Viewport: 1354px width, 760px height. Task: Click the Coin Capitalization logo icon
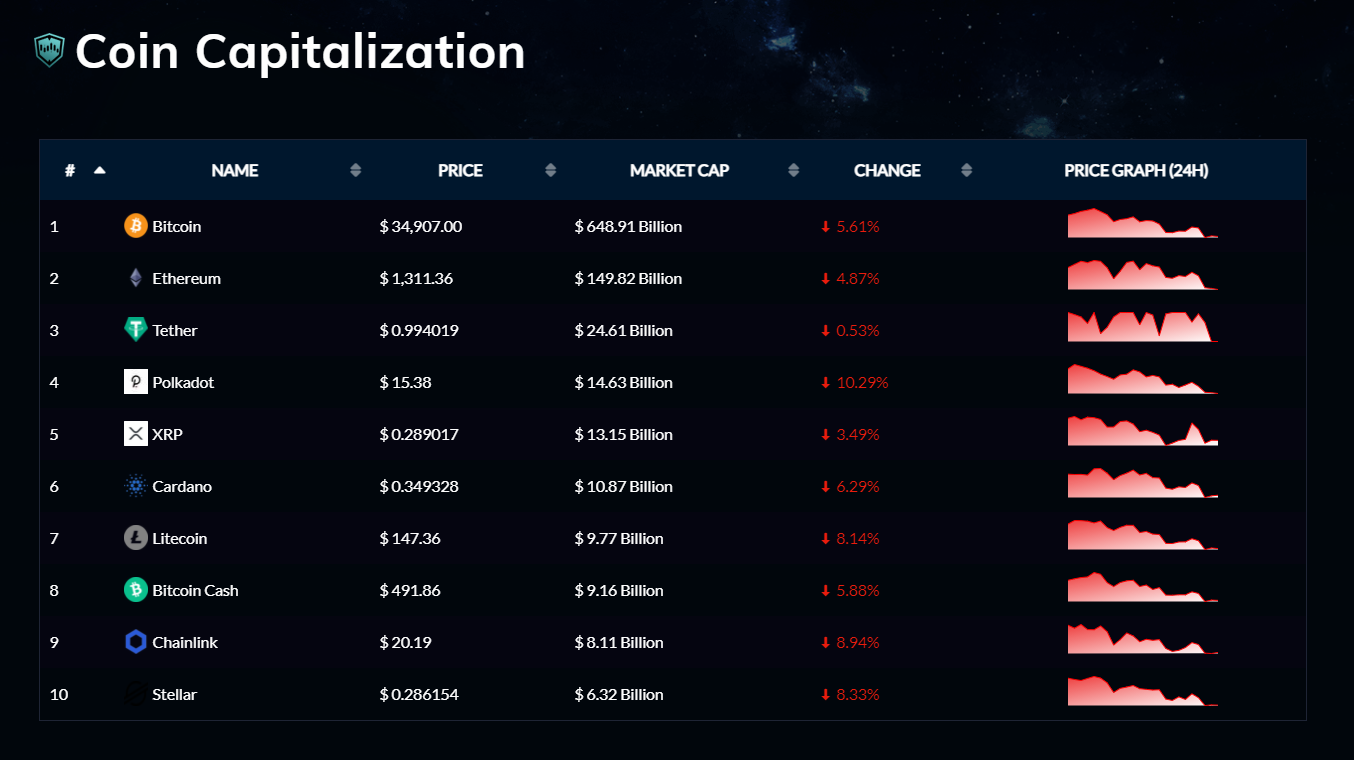coord(49,50)
